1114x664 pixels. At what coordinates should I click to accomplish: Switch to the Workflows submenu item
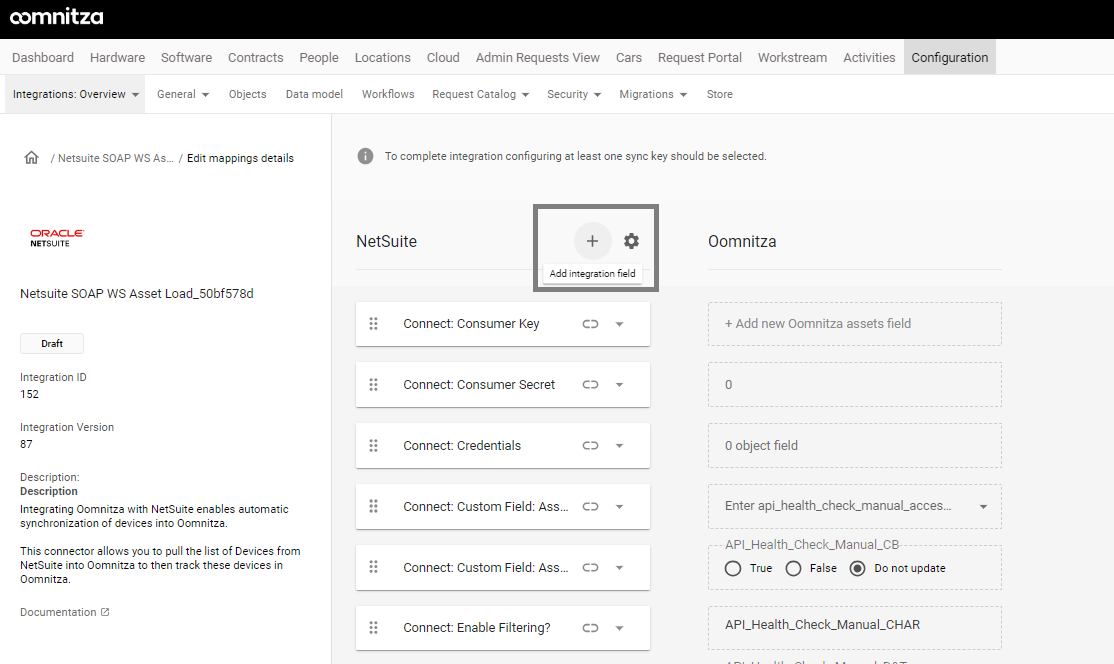pos(388,94)
